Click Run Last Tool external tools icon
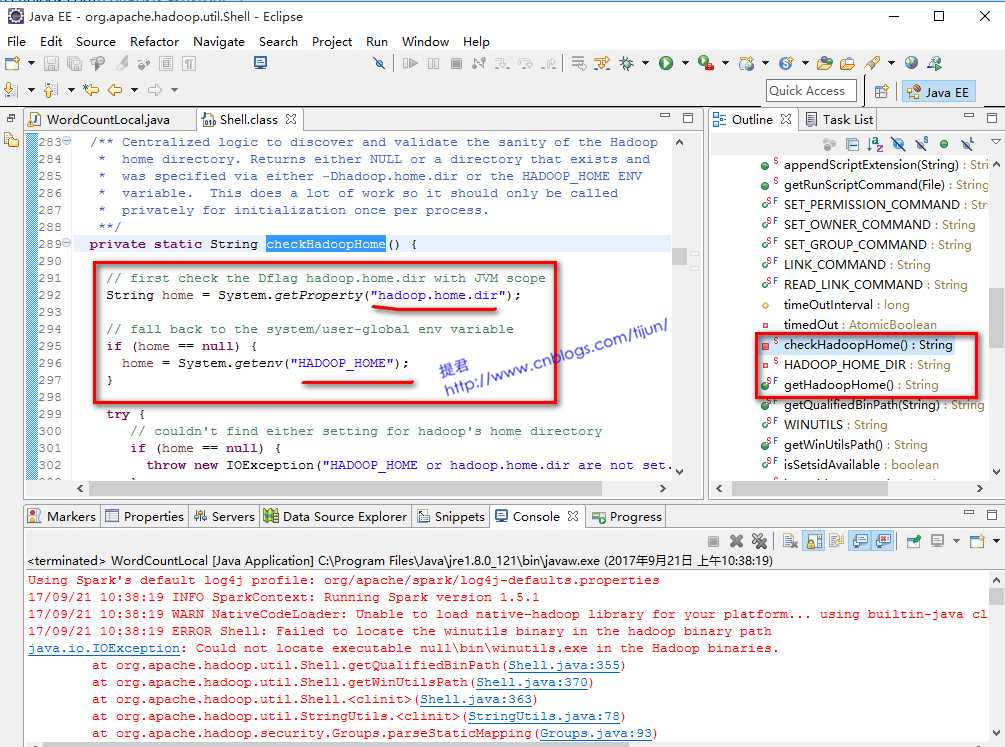 [x=706, y=63]
